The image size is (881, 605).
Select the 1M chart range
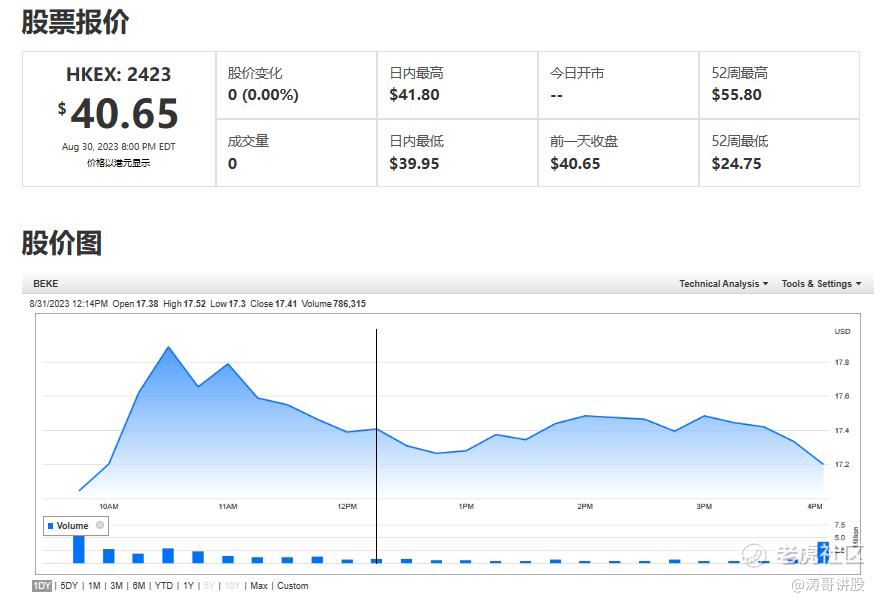94,586
